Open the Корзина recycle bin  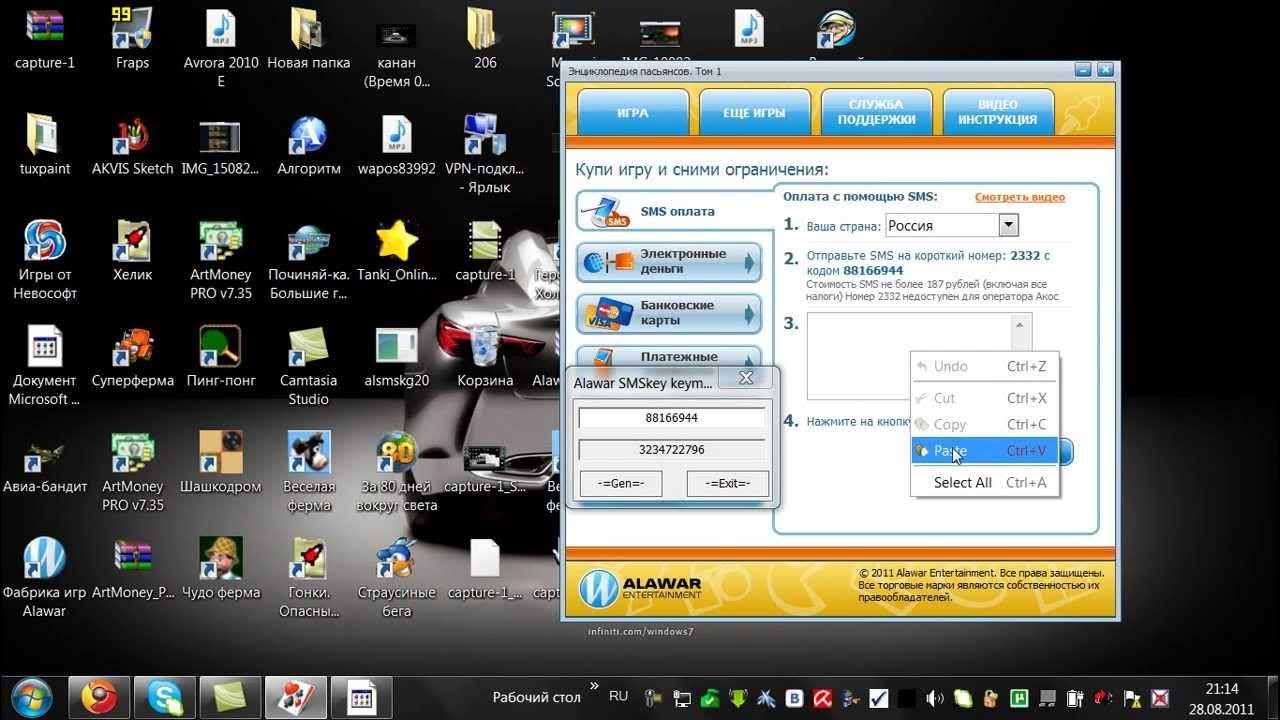pyautogui.click(x=485, y=356)
